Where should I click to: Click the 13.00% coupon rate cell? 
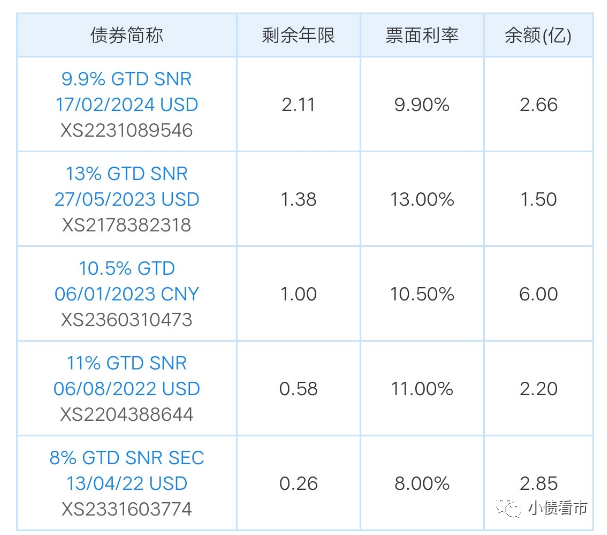point(421,199)
